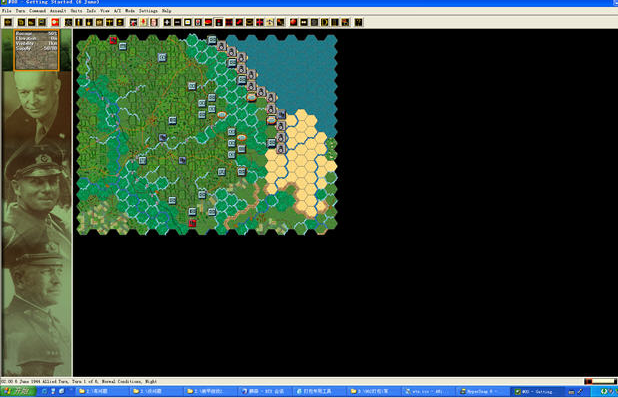
Task: Select red unit counter at map's bottom edge
Action: [x=192, y=223]
